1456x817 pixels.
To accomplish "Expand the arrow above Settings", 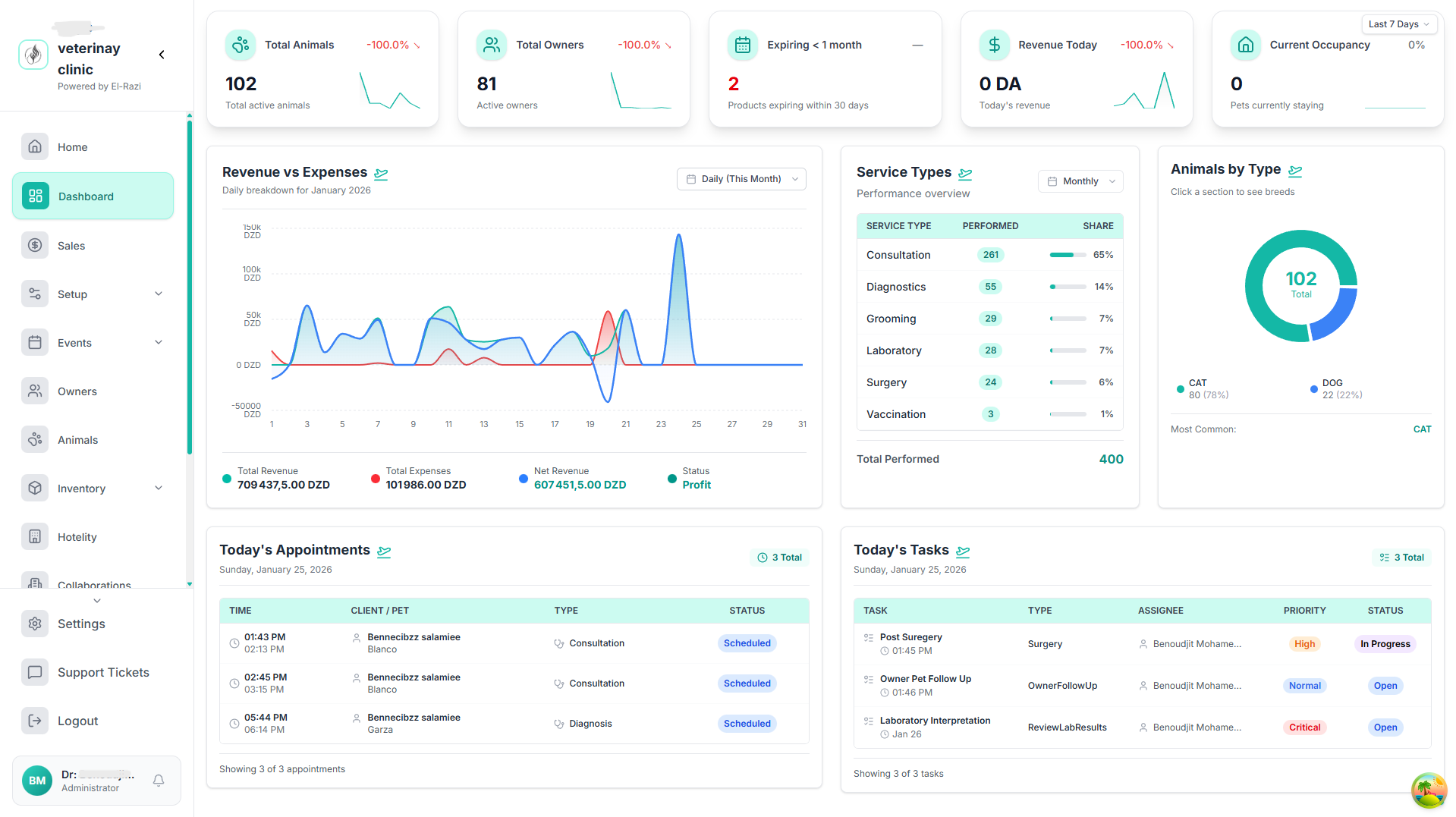I will (96, 601).
